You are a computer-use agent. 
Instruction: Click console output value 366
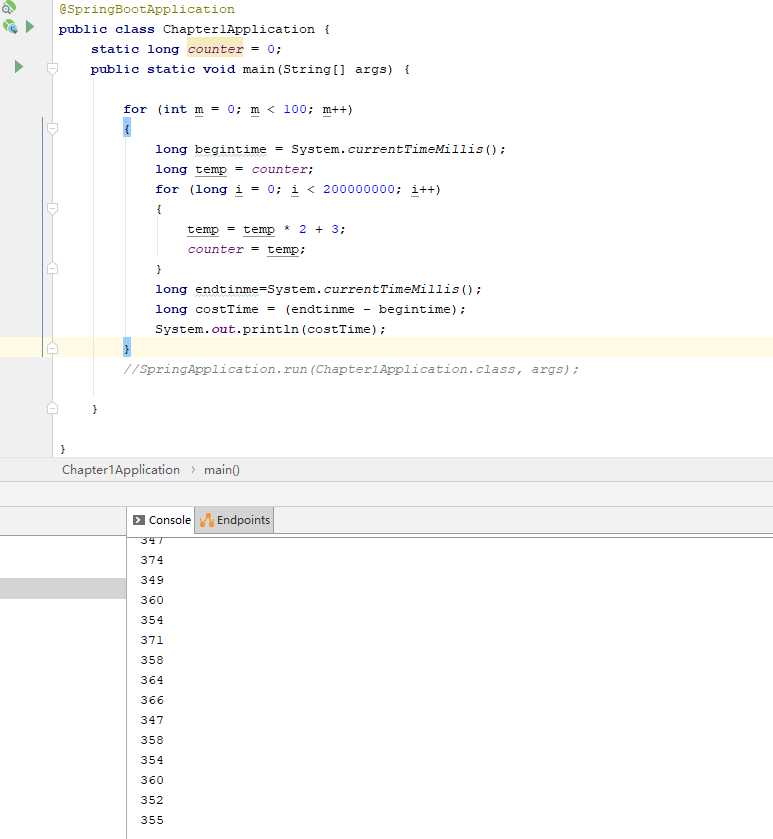[152, 700]
